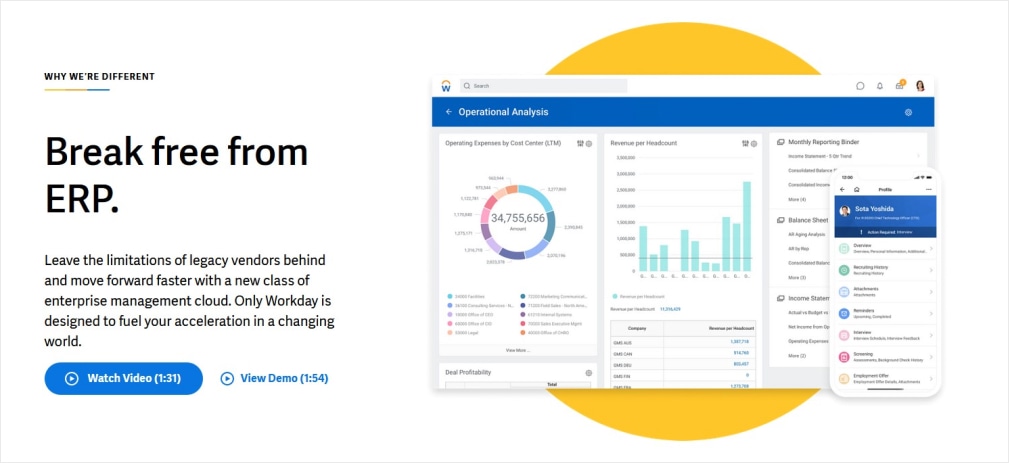Open the Operational Analysis settings gear

pyautogui.click(x=908, y=112)
